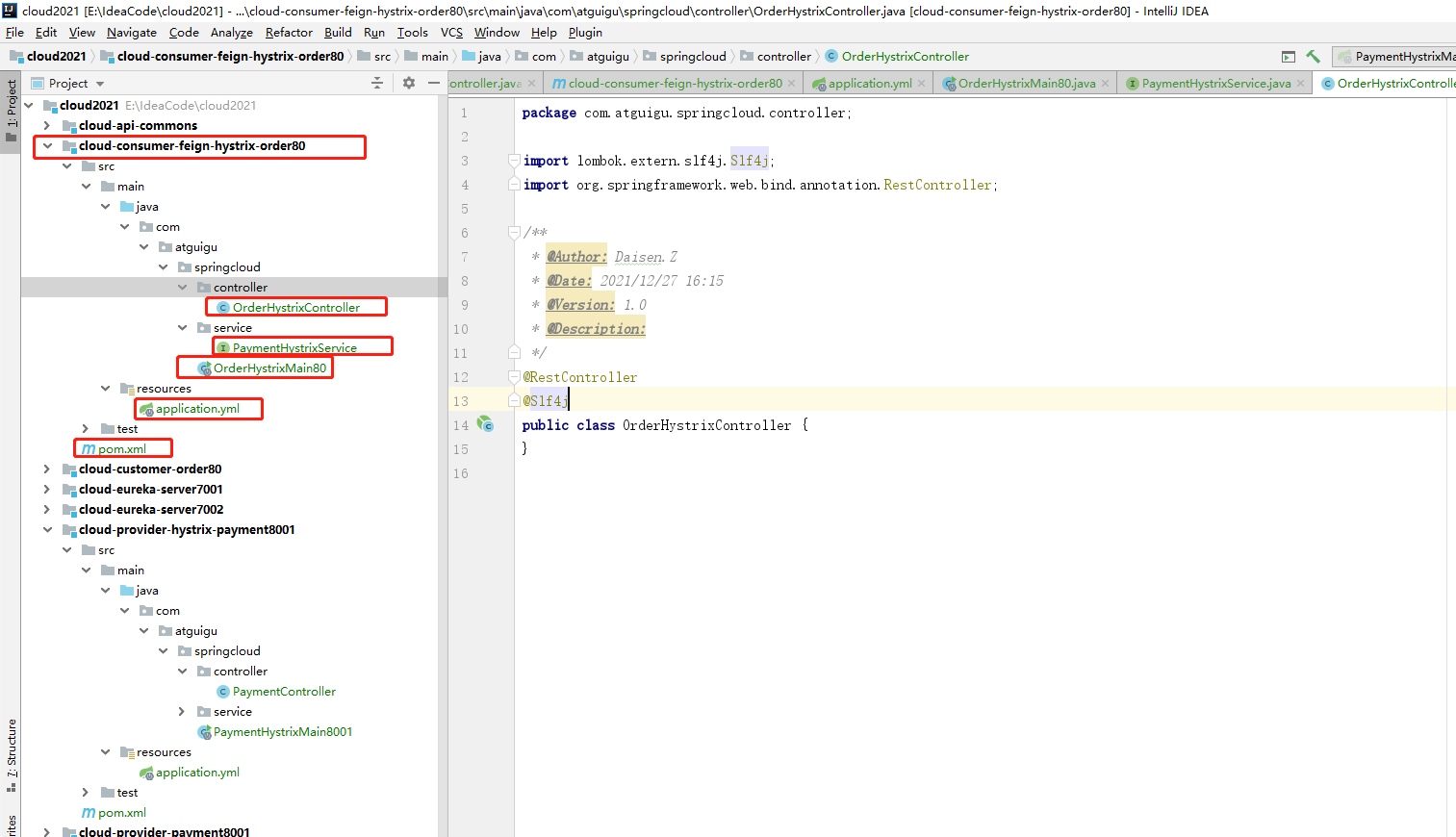Fold the Javadoc comment at line 6

pos(514,232)
